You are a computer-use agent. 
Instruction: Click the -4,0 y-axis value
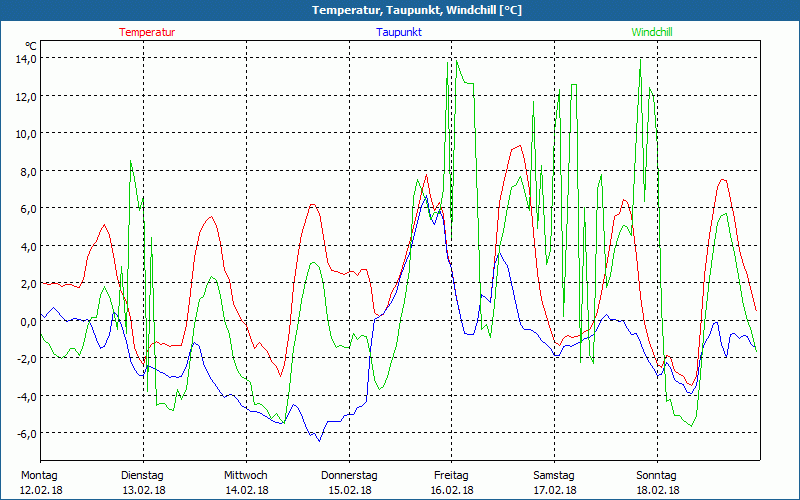(x=26, y=396)
